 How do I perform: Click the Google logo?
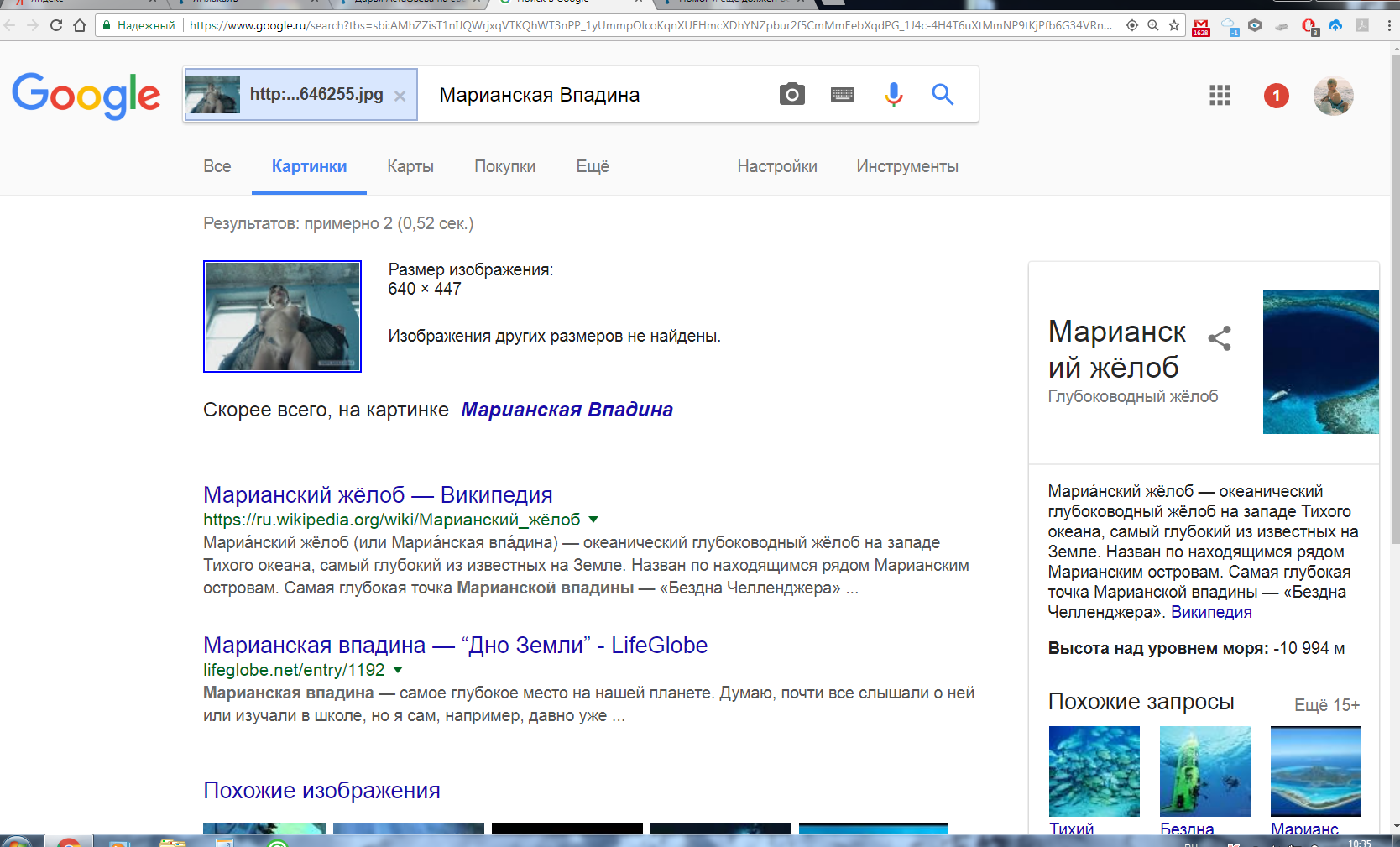86,95
